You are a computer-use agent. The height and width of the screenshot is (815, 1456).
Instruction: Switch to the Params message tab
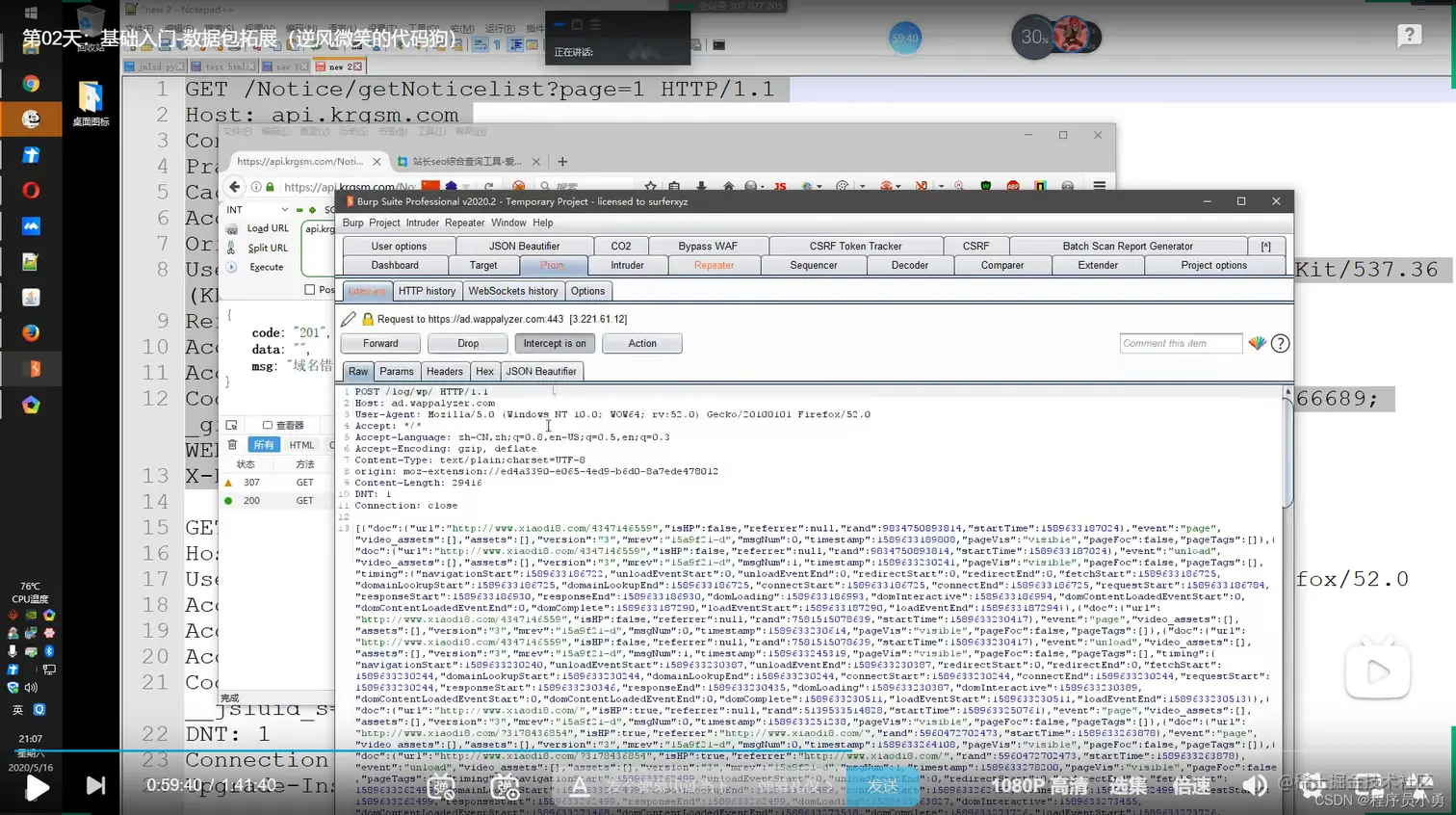396,372
